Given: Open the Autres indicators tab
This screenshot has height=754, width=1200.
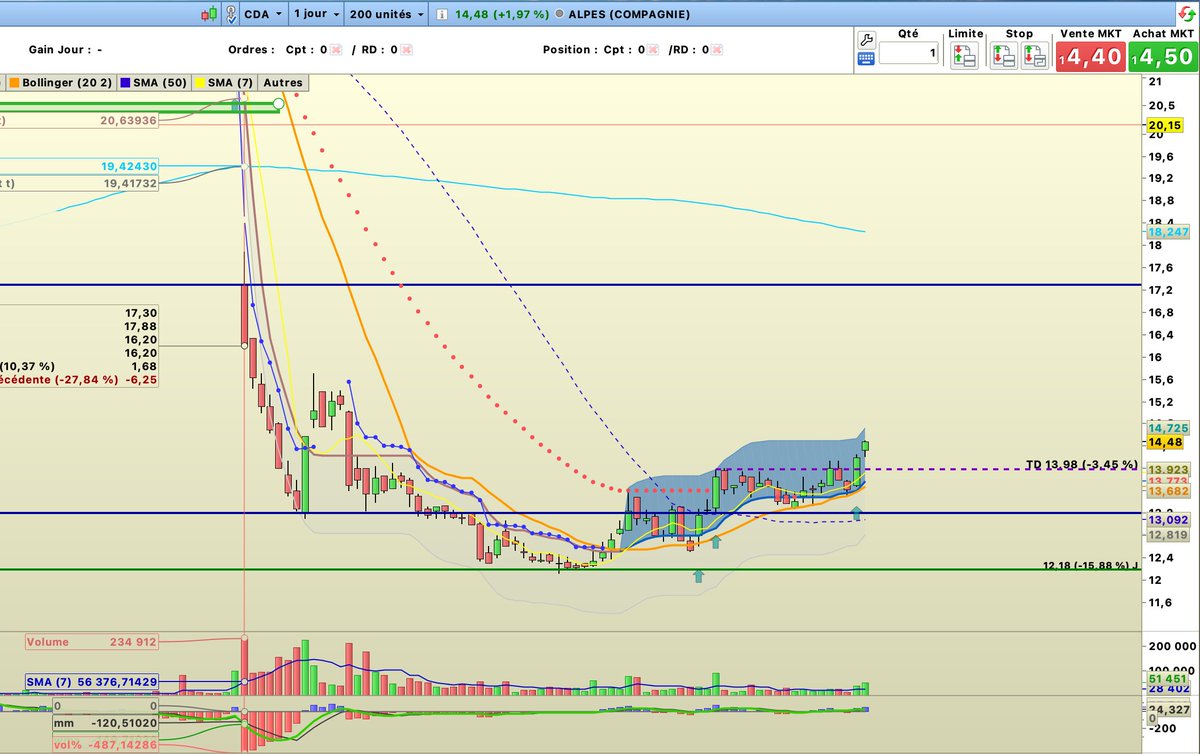Looking at the screenshot, I should (283, 82).
